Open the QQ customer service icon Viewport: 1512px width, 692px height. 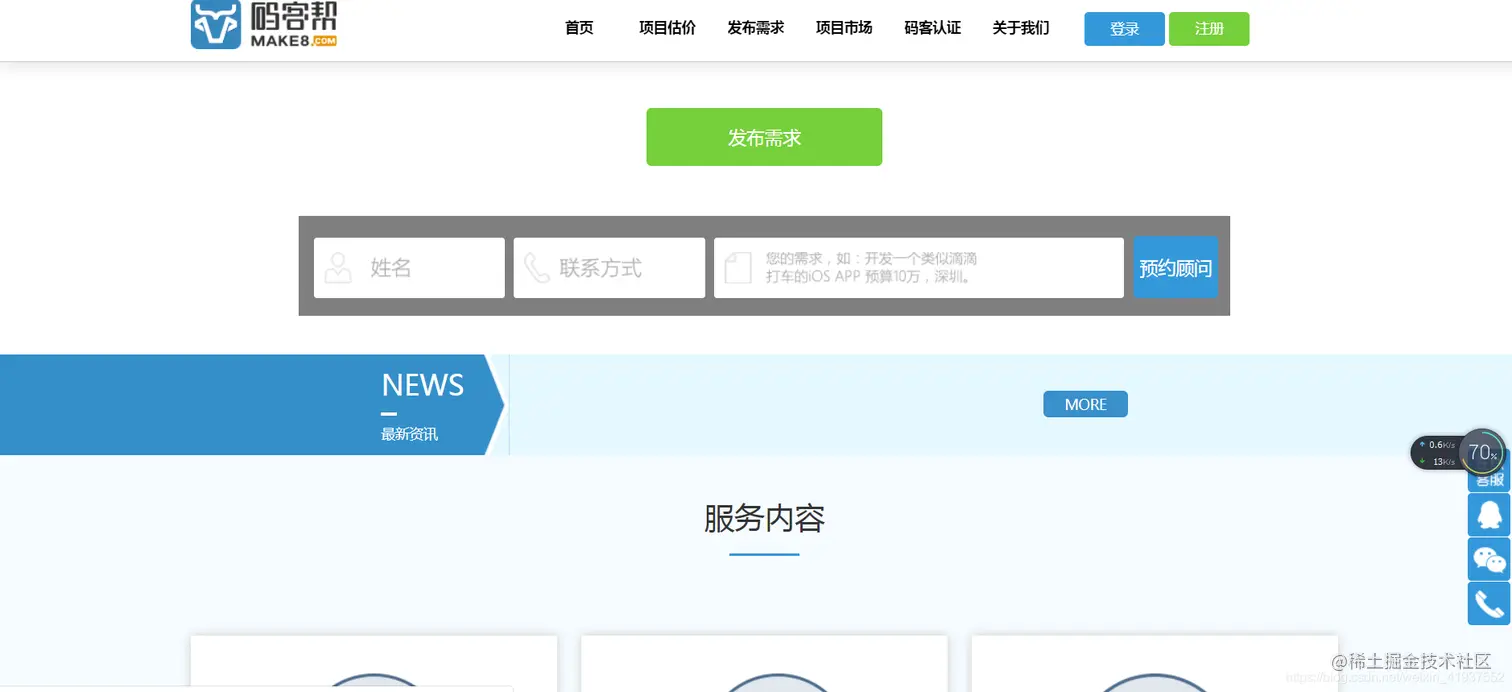point(1489,515)
